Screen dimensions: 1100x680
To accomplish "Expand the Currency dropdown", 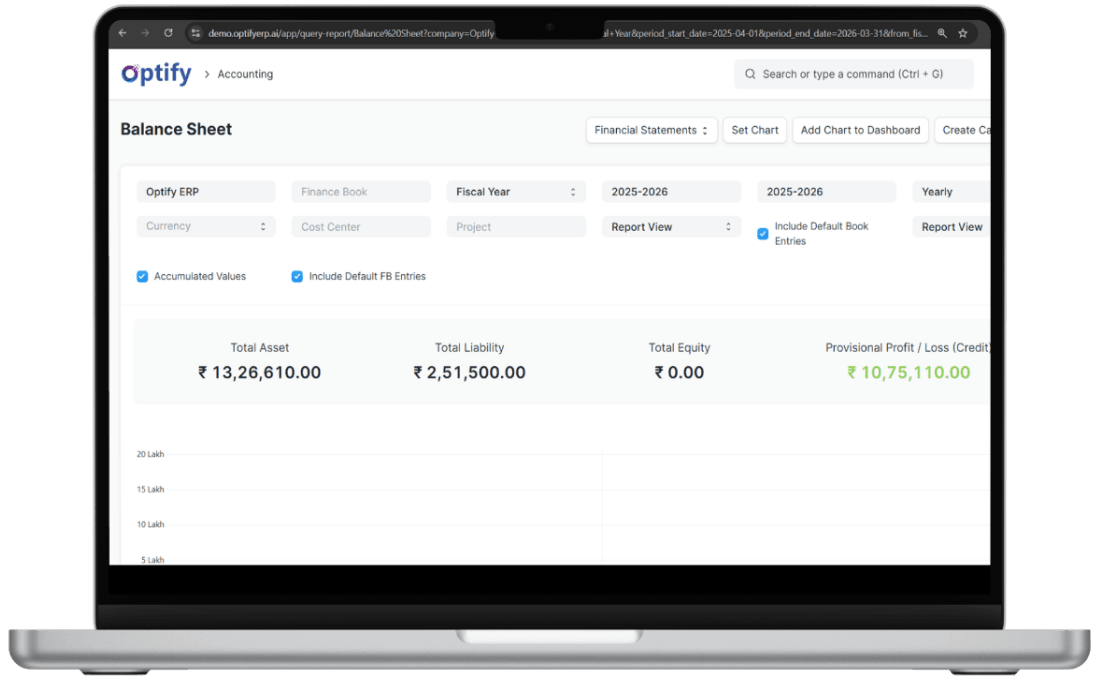I will tap(206, 227).
